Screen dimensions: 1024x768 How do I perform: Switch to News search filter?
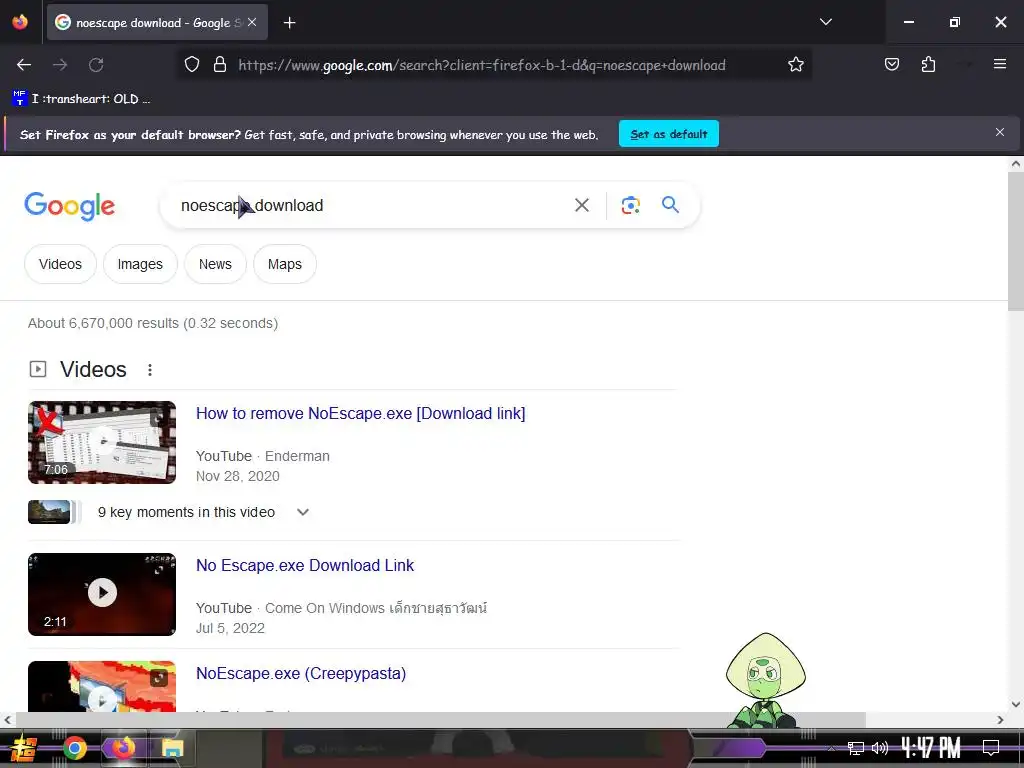(215, 264)
